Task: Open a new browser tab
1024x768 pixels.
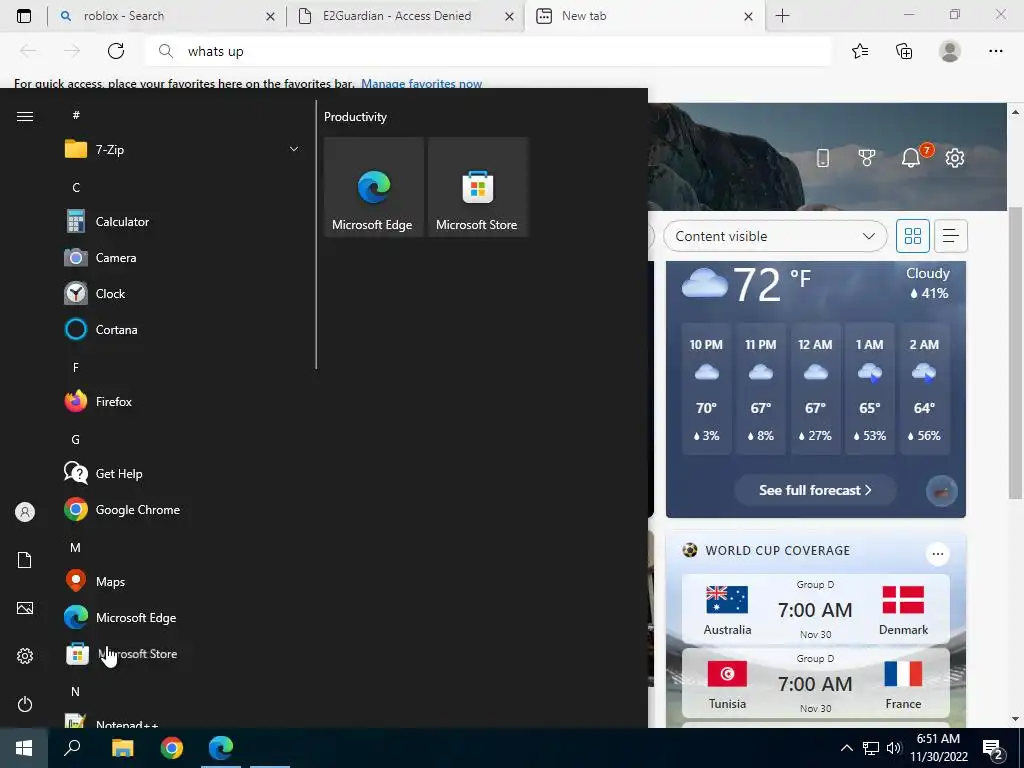Action: (782, 16)
